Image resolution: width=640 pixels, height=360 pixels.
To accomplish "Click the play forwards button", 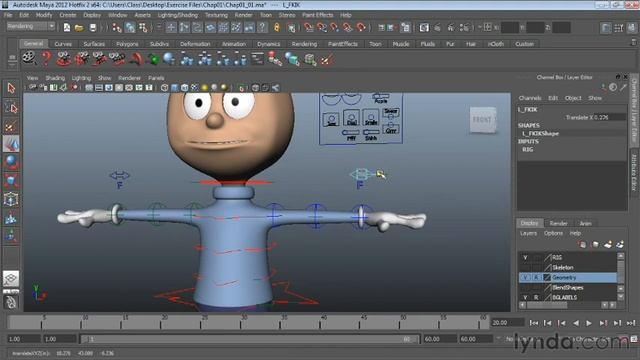I will [x=589, y=323].
